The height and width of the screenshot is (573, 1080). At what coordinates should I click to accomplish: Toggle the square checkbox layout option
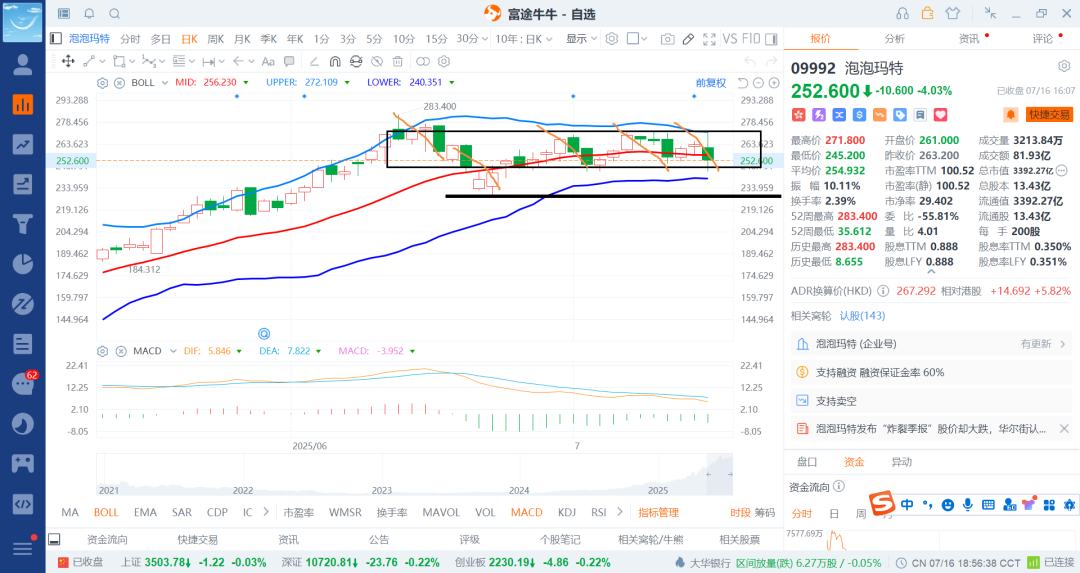coord(633,39)
